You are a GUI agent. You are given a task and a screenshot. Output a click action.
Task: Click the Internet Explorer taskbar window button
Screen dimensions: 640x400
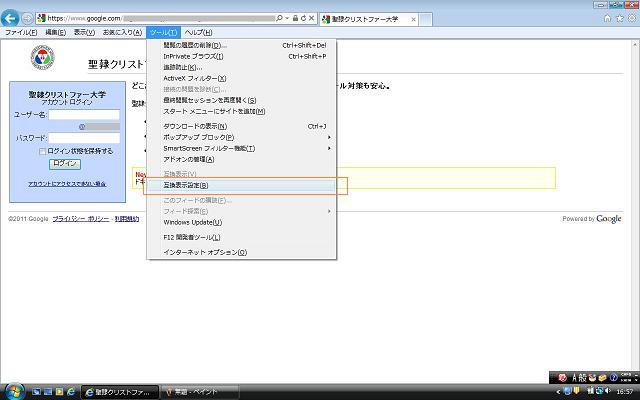click(120, 392)
